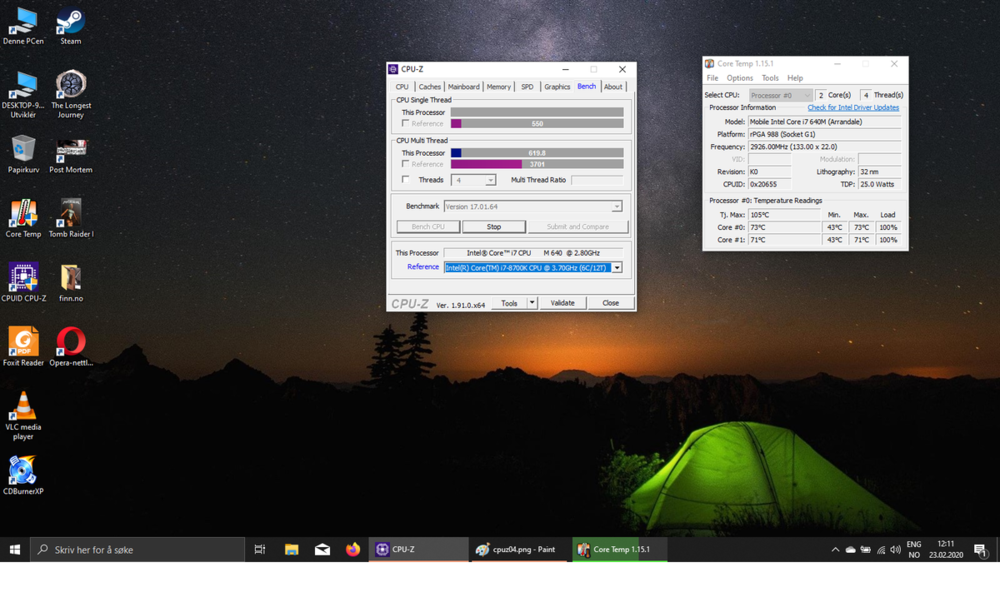Open the Core Temp desktop shortcut
Image resolution: width=1000 pixels, height=607 pixels.
click(23, 219)
